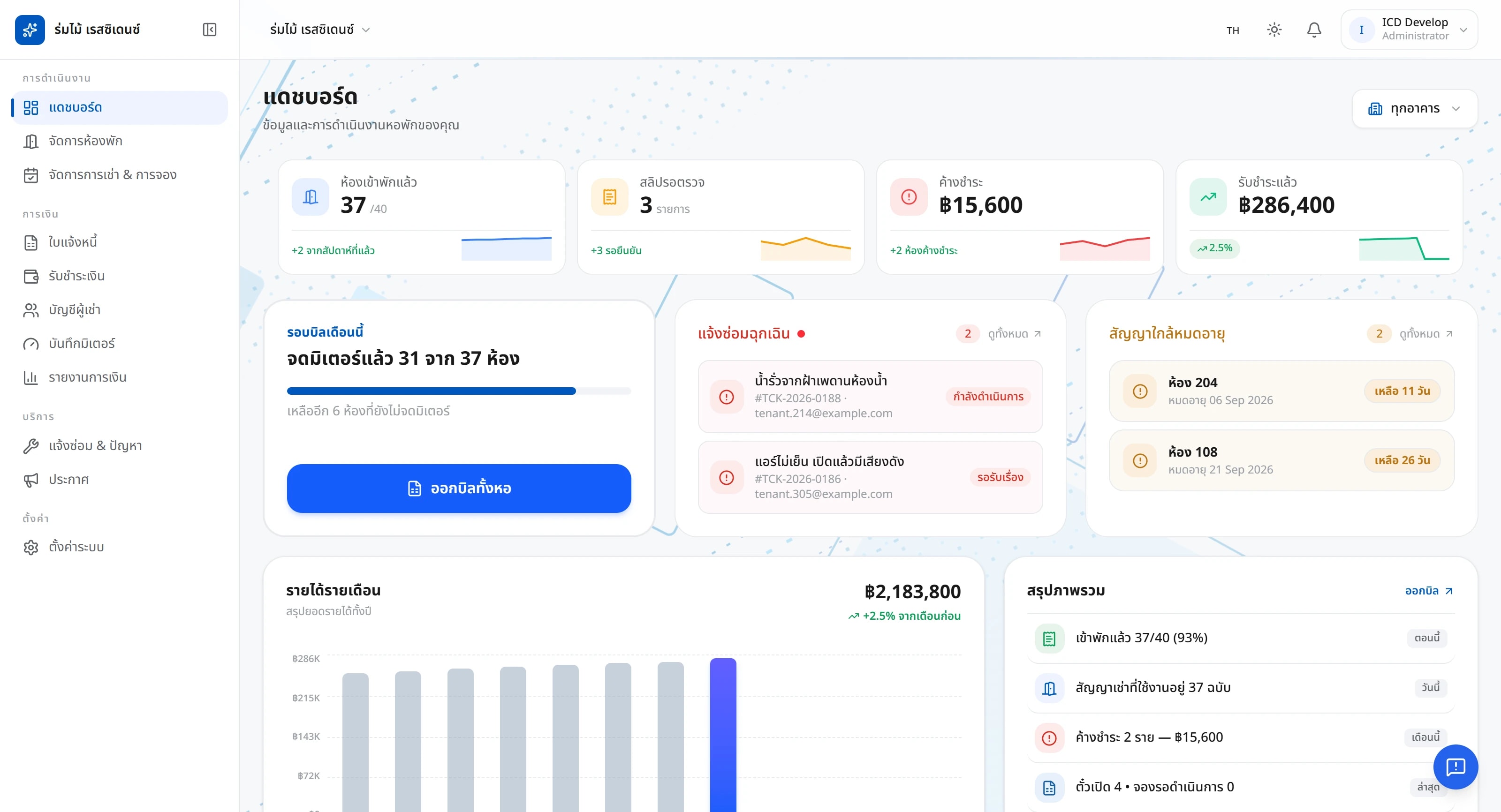1501x812 pixels.
Task: Click the ตั๋วเปิด 4 summary icon
Action: click(x=1049, y=788)
